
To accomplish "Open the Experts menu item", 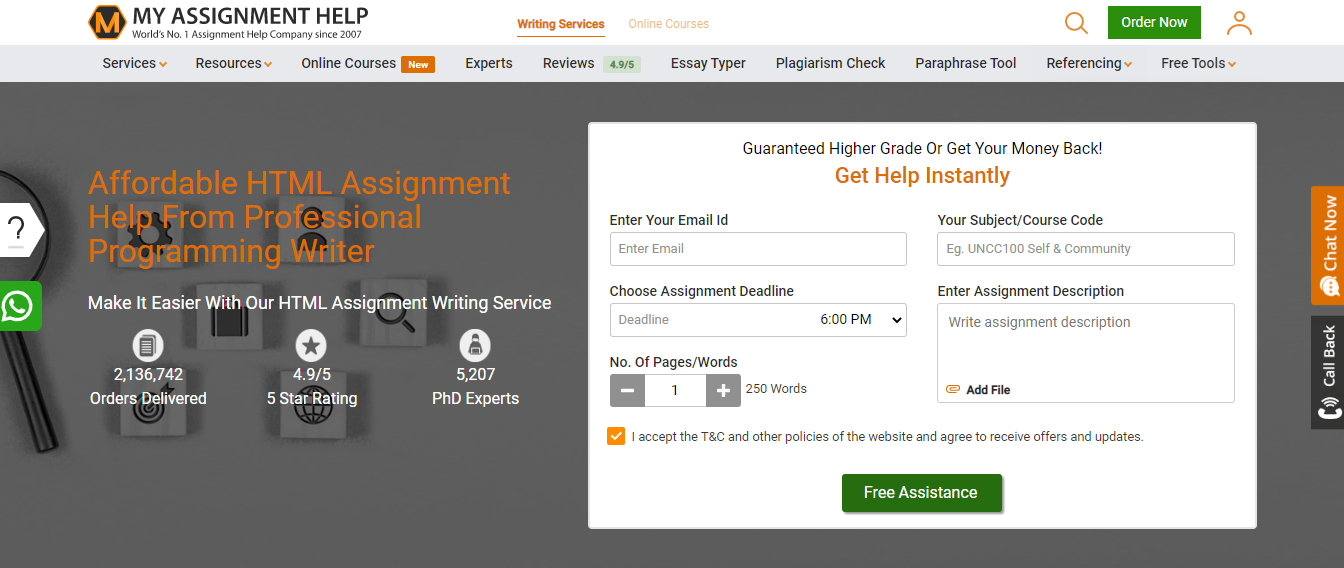I will (x=489, y=63).
